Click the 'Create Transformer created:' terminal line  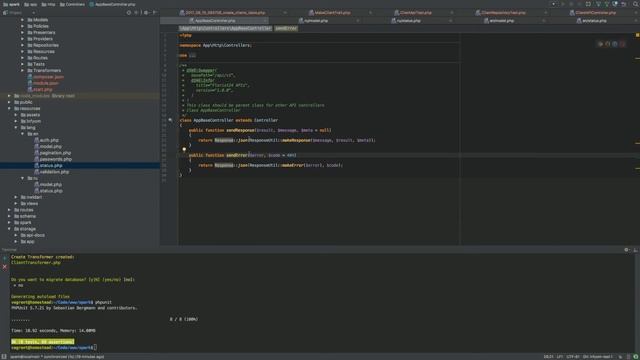43,257
